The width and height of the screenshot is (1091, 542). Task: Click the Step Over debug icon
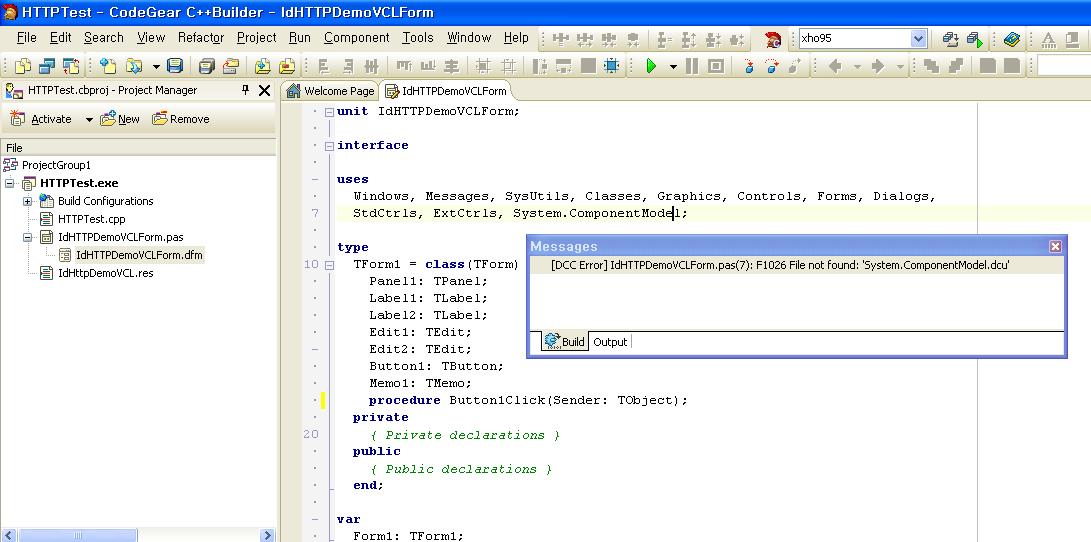[x=771, y=66]
